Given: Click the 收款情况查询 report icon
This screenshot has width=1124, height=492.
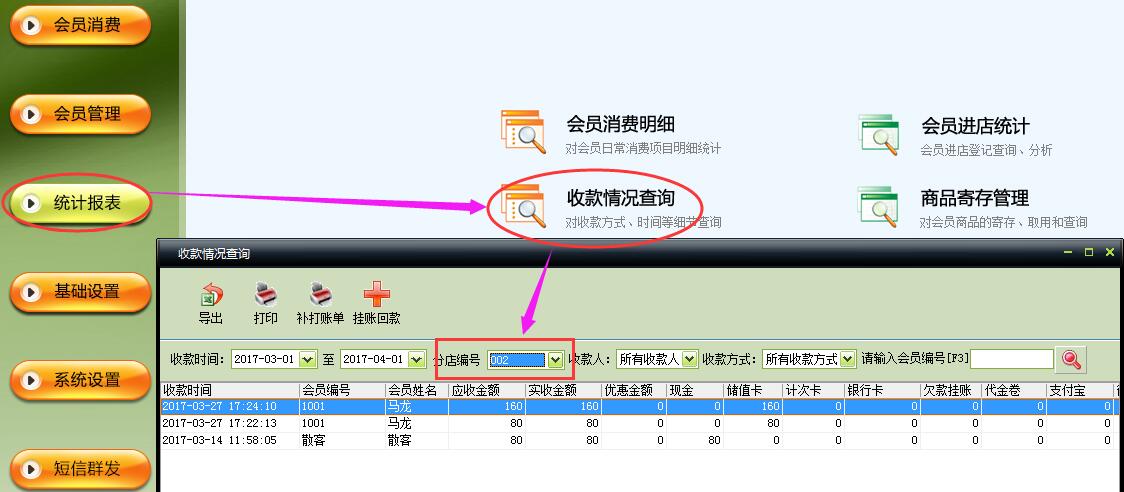Looking at the screenshot, I should 523,206.
